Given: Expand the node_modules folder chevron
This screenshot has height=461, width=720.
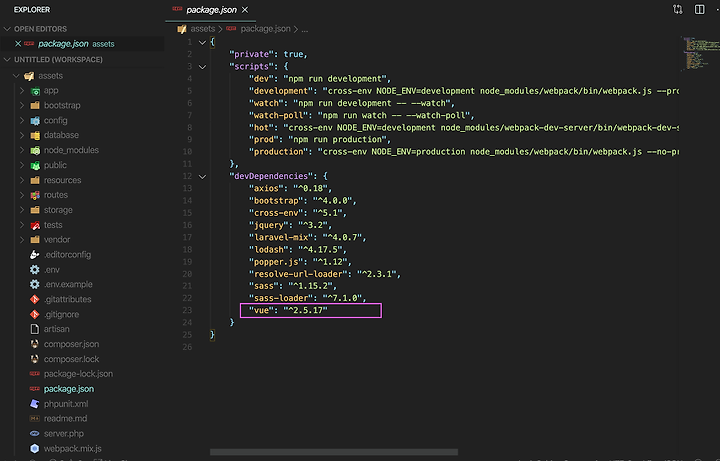Looking at the screenshot, I should pos(22,150).
